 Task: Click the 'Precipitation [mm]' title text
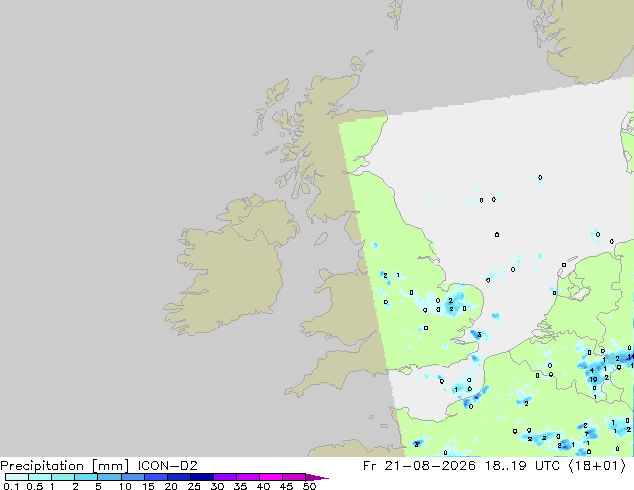coord(65,466)
